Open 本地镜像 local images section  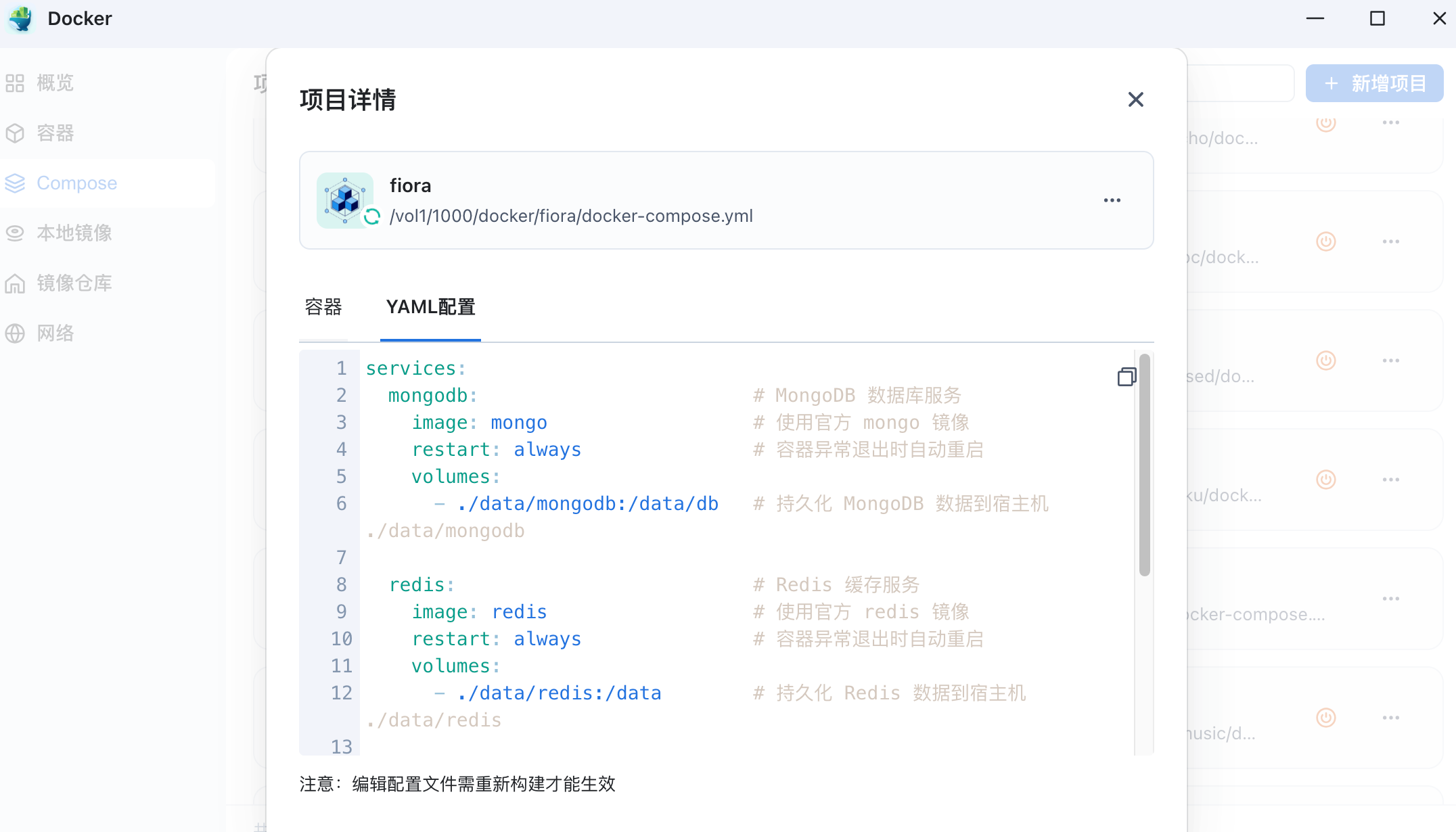click(x=73, y=233)
